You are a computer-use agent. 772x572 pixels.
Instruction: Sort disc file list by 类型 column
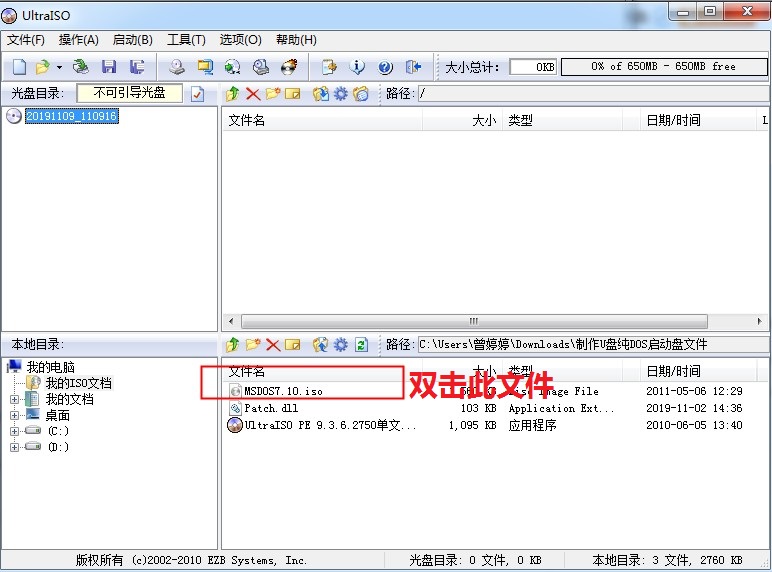pos(562,120)
